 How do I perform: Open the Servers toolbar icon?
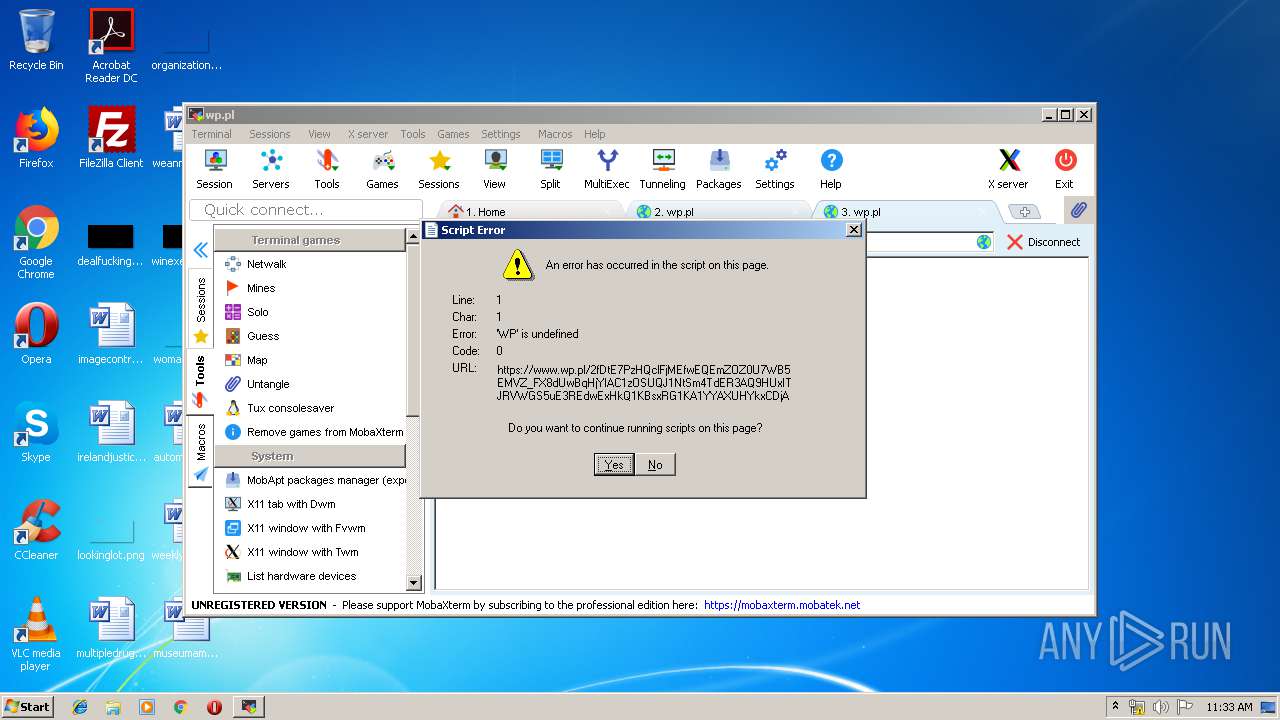tap(270, 169)
